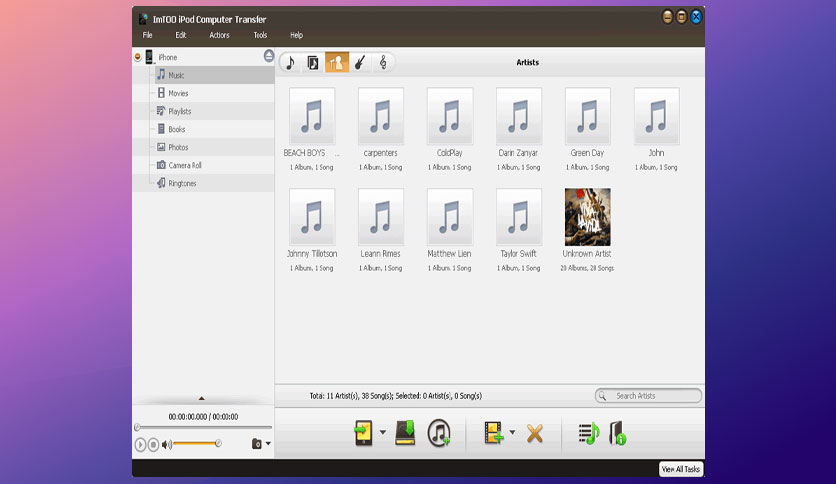Open the Edit menu
The image size is (836, 484).
pyautogui.click(x=181, y=35)
